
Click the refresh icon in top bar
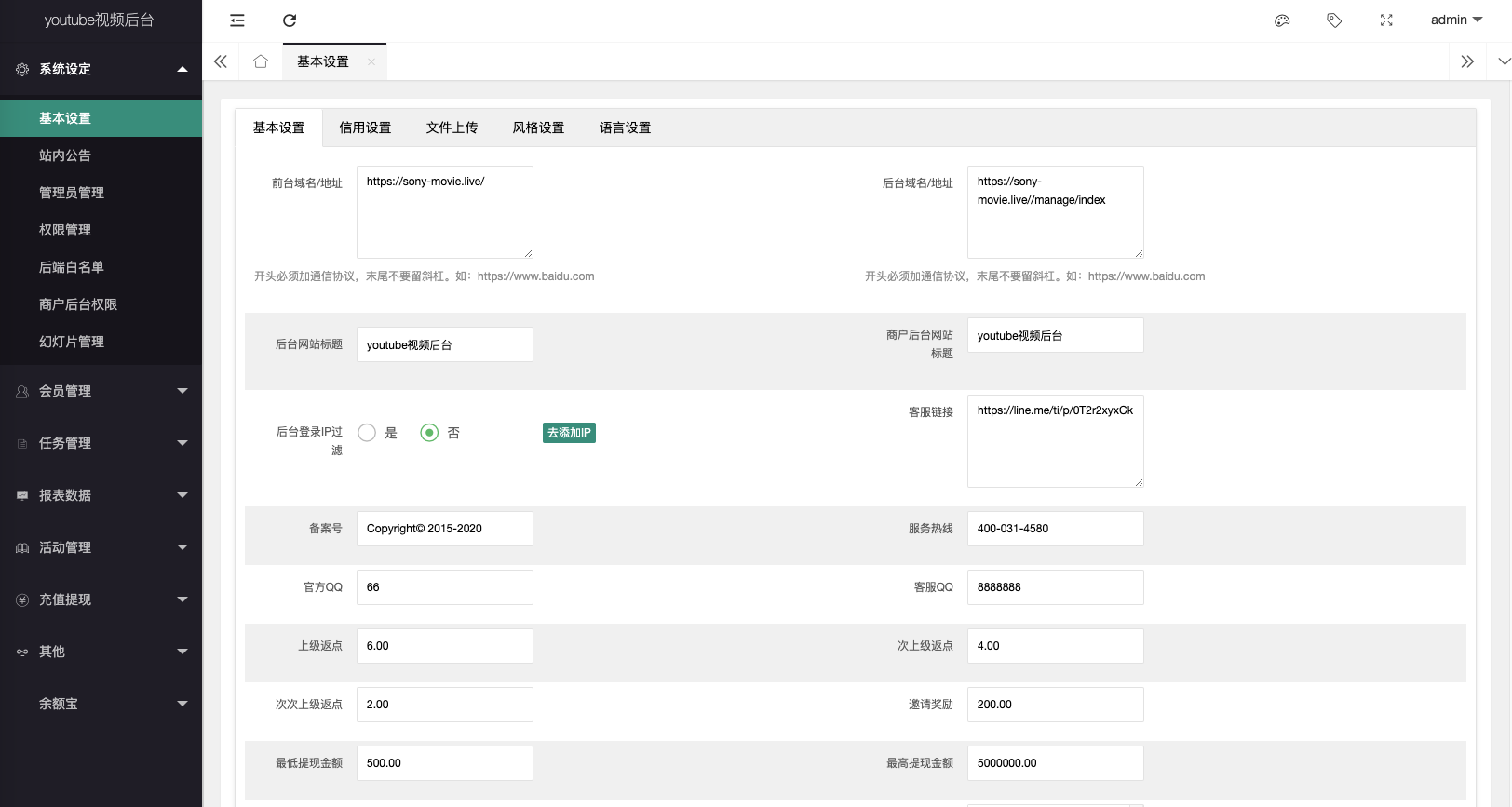tap(290, 20)
